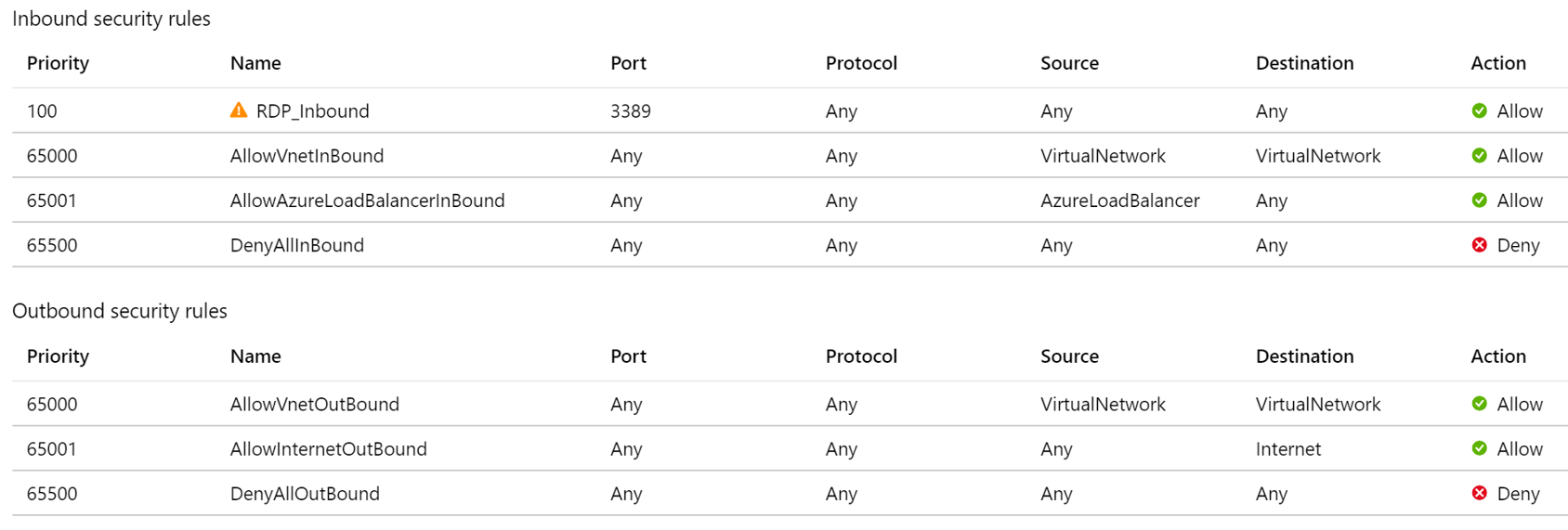Click green Allow icon for AllowAzureLoadBalancerInBound

(x=1480, y=200)
